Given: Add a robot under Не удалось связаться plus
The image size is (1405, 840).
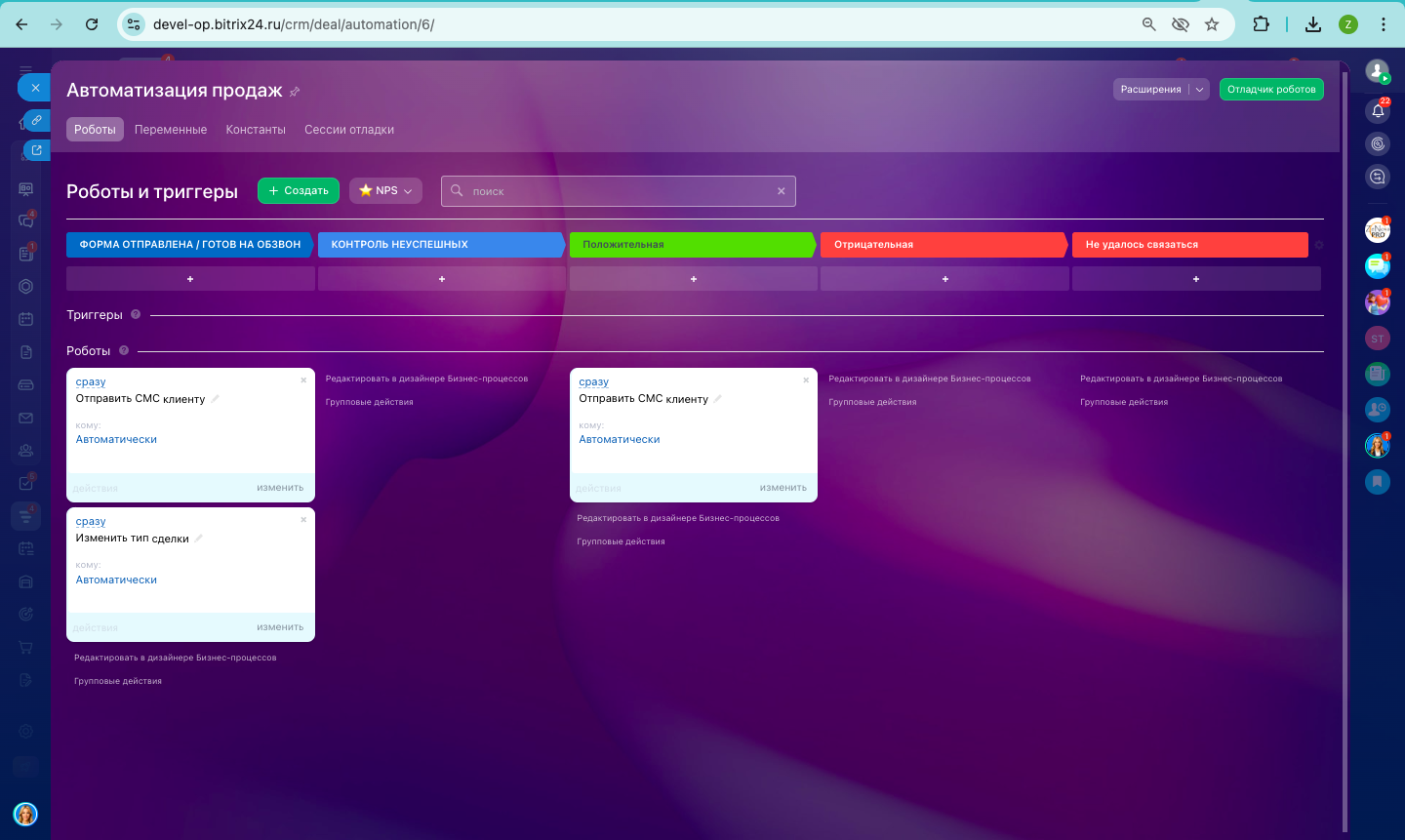Looking at the screenshot, I should pos(1196,279).
